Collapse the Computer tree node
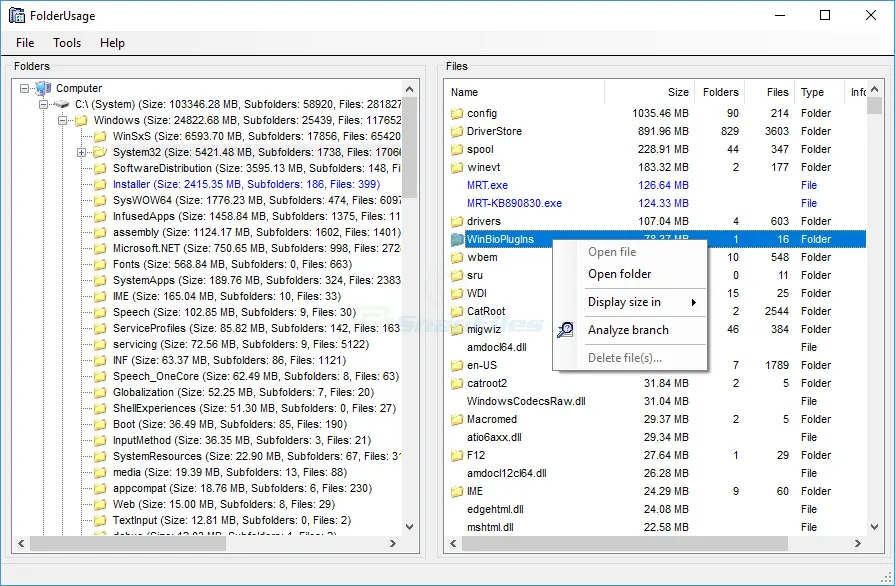895x586 pixels. tap(25, 88)
